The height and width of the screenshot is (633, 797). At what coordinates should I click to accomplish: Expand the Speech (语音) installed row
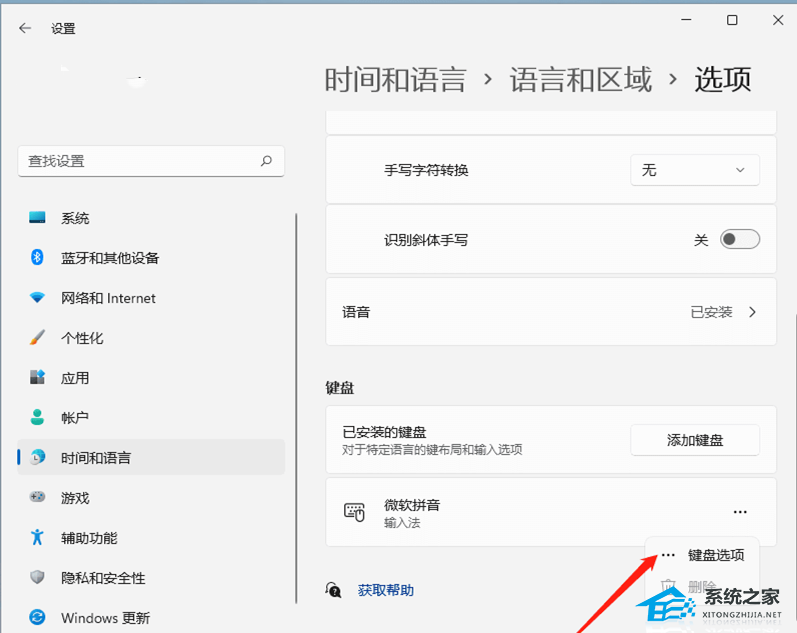pyautogui.click(x=752, y=312)
